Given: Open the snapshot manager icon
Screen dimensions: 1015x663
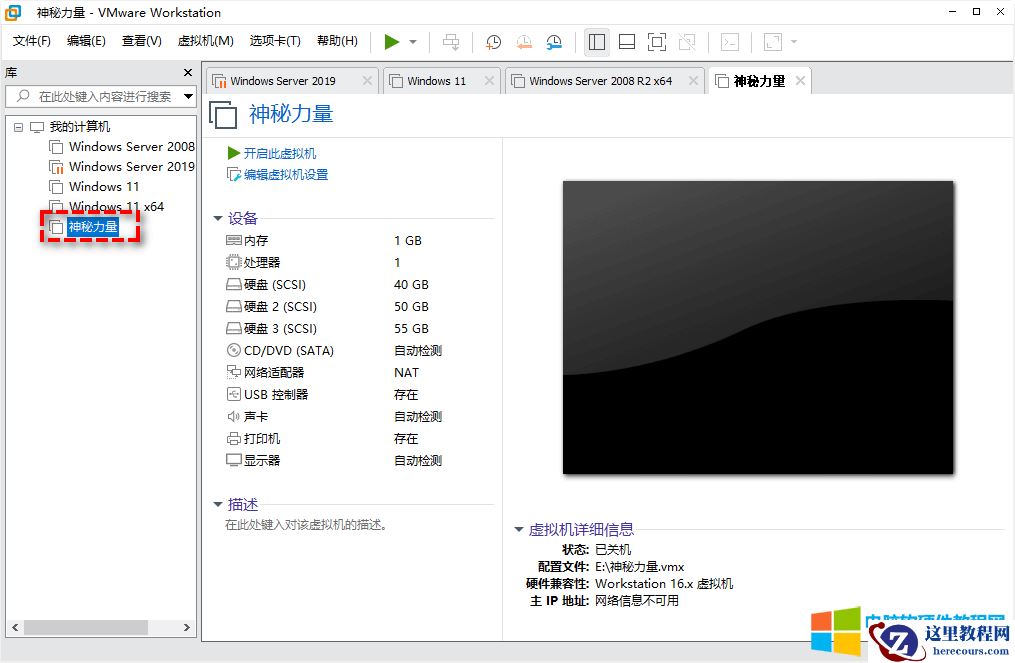Looking at the screenshot, I should [554, 42].
